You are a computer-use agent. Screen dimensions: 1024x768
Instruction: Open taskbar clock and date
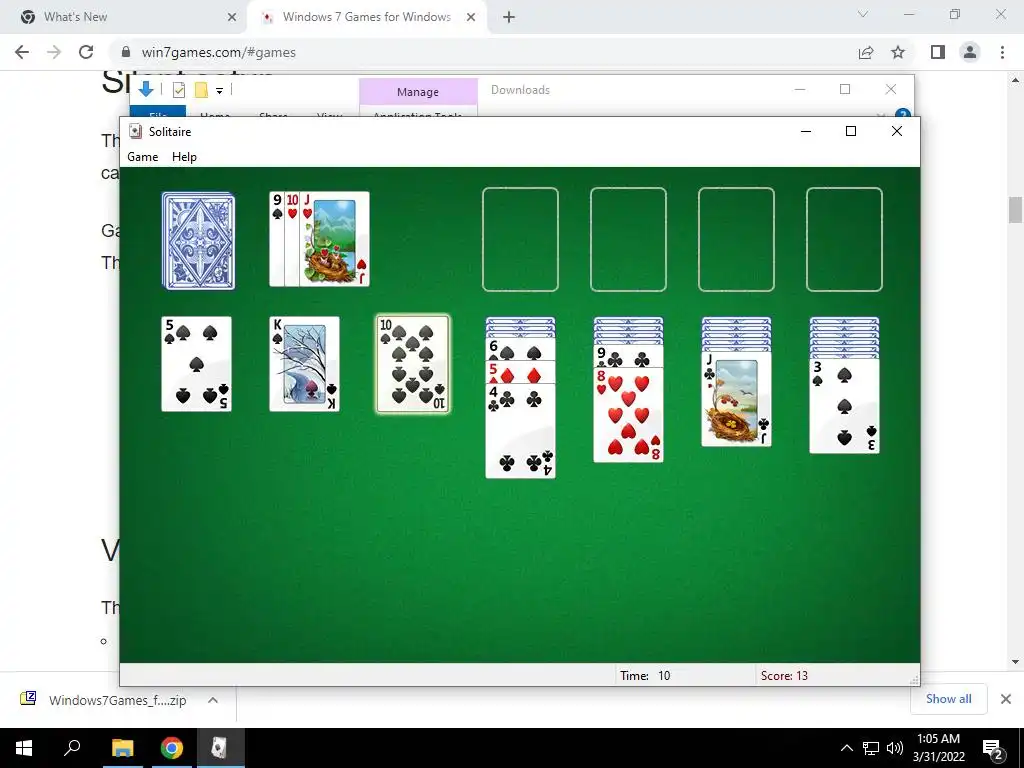[x=938, y=748]
